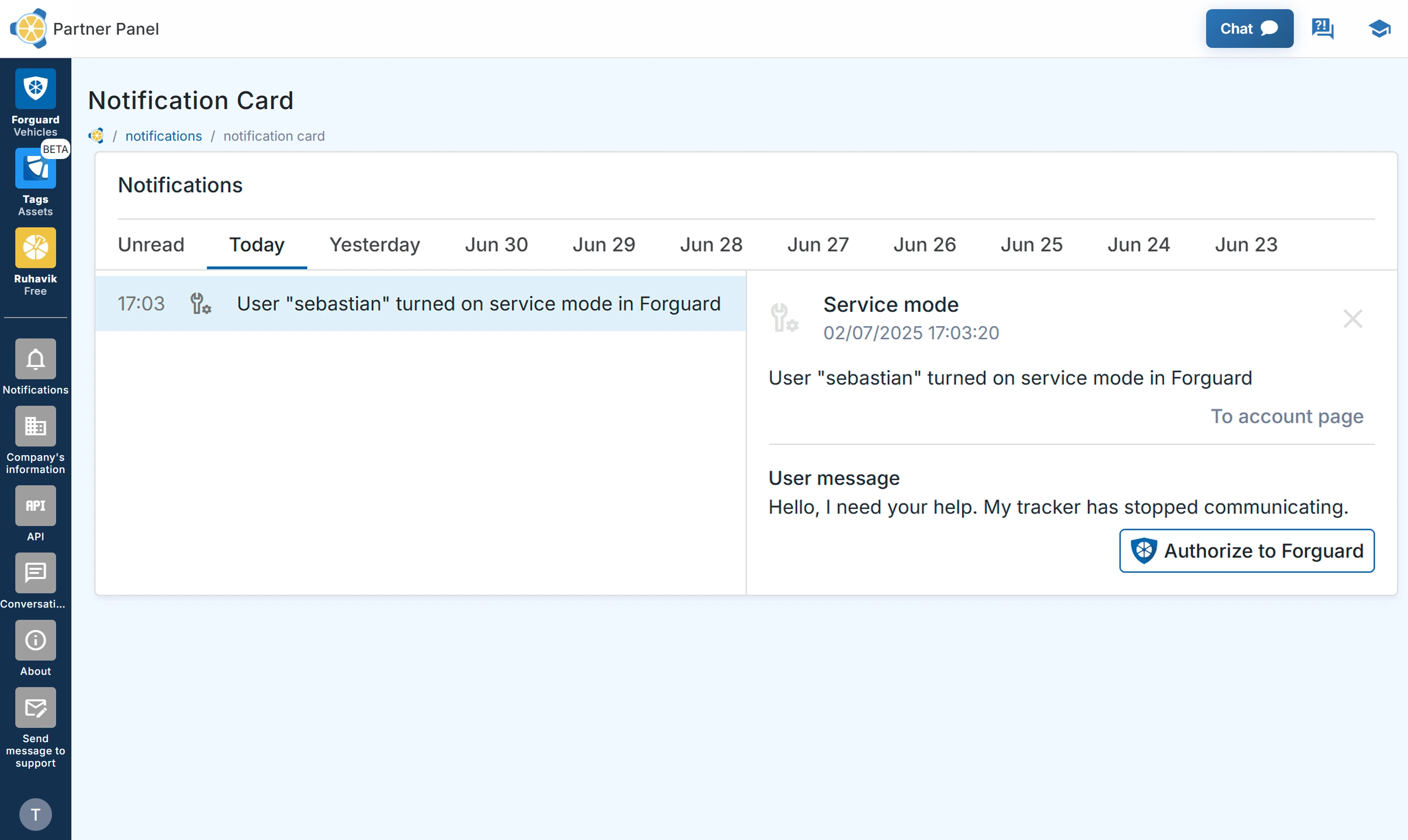Click the notifications breadcrumb link
The image size is (1408, 840).
coord(163,136)
